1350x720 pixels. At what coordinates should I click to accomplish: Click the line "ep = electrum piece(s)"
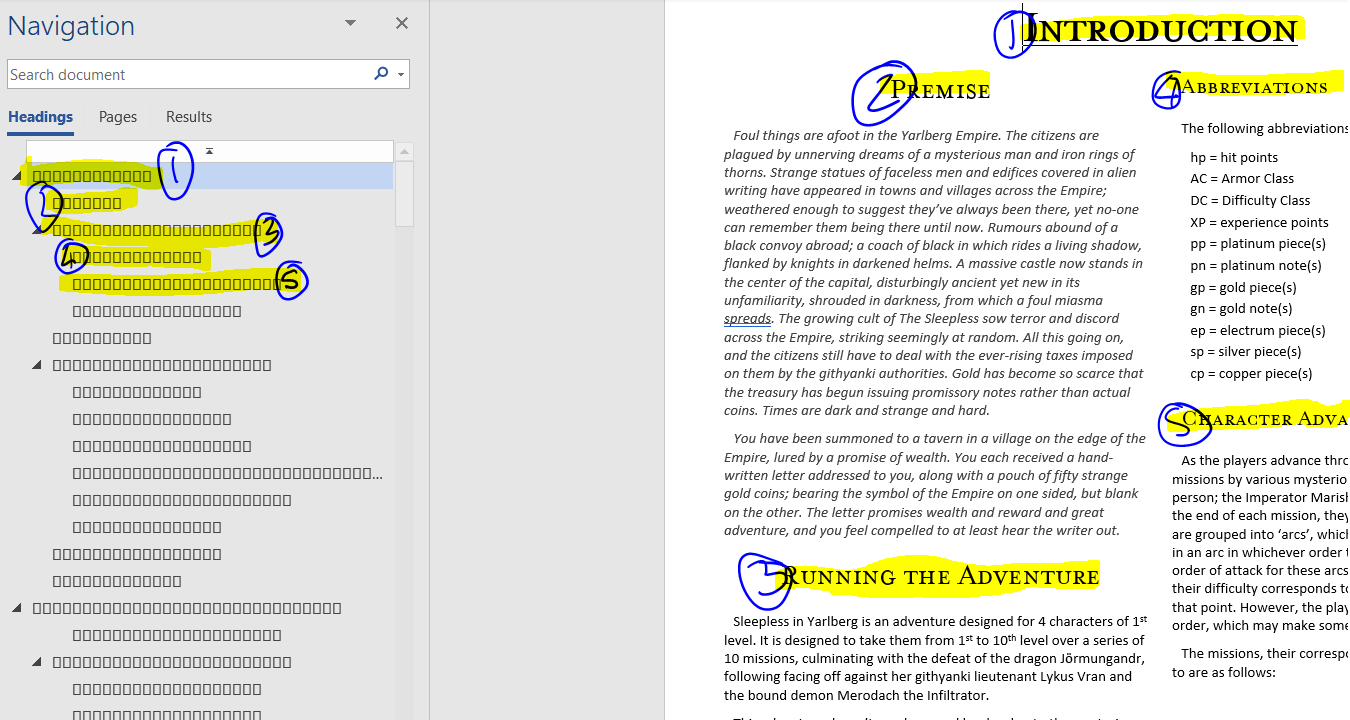click(1258, 331)
